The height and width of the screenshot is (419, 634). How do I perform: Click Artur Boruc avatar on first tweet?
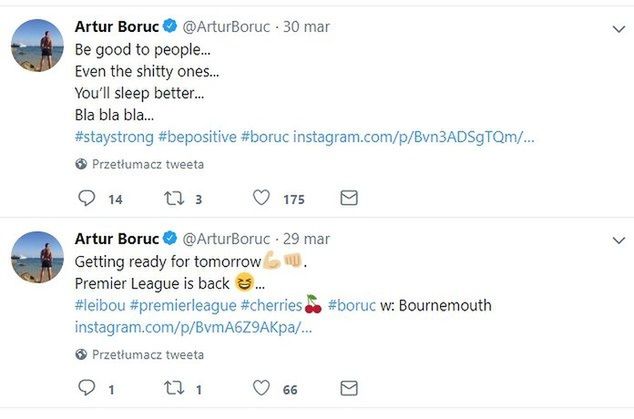tap(38, 46)
